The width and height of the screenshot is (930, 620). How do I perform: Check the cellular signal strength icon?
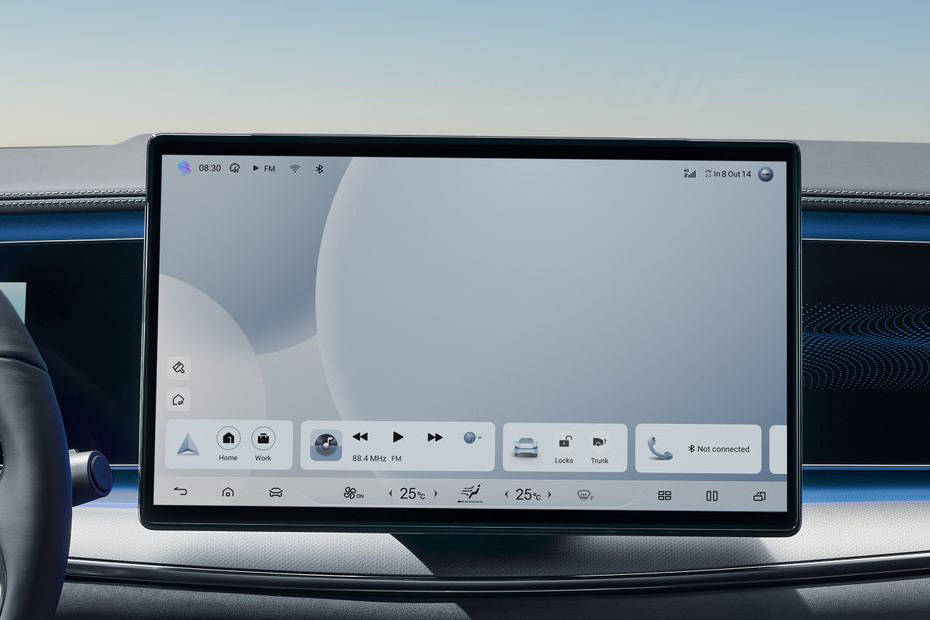tap(689, 173)
